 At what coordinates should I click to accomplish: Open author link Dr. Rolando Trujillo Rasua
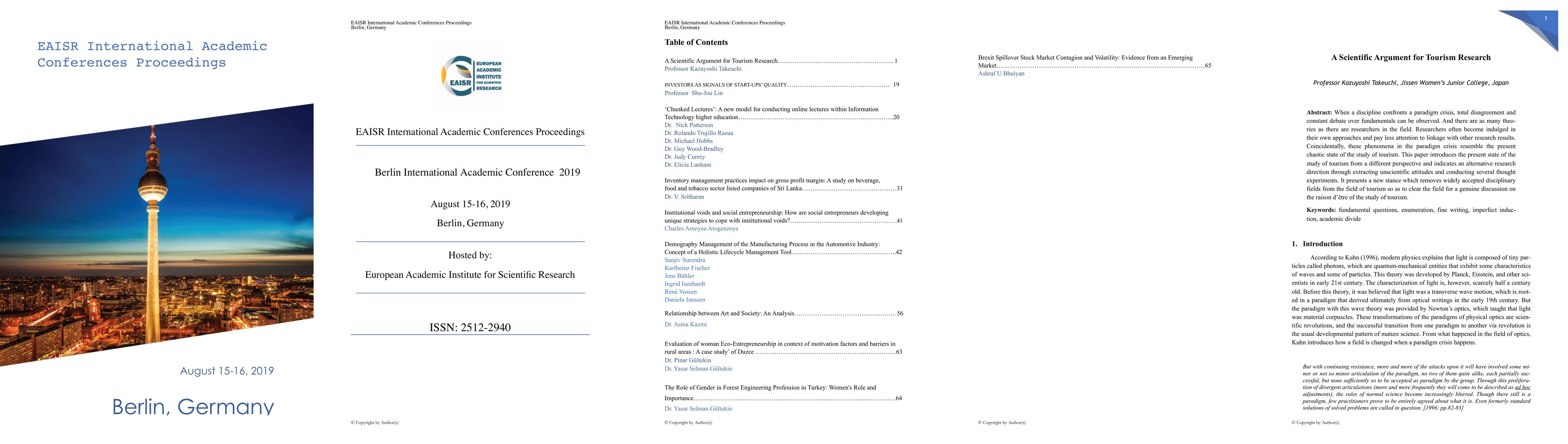pos(699,133)
